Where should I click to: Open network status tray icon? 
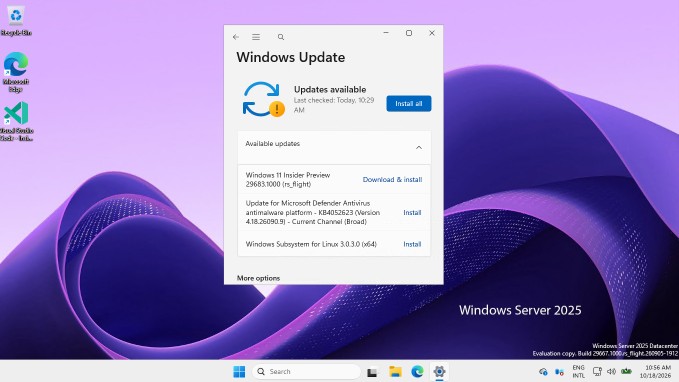click(x=597, y=372)
